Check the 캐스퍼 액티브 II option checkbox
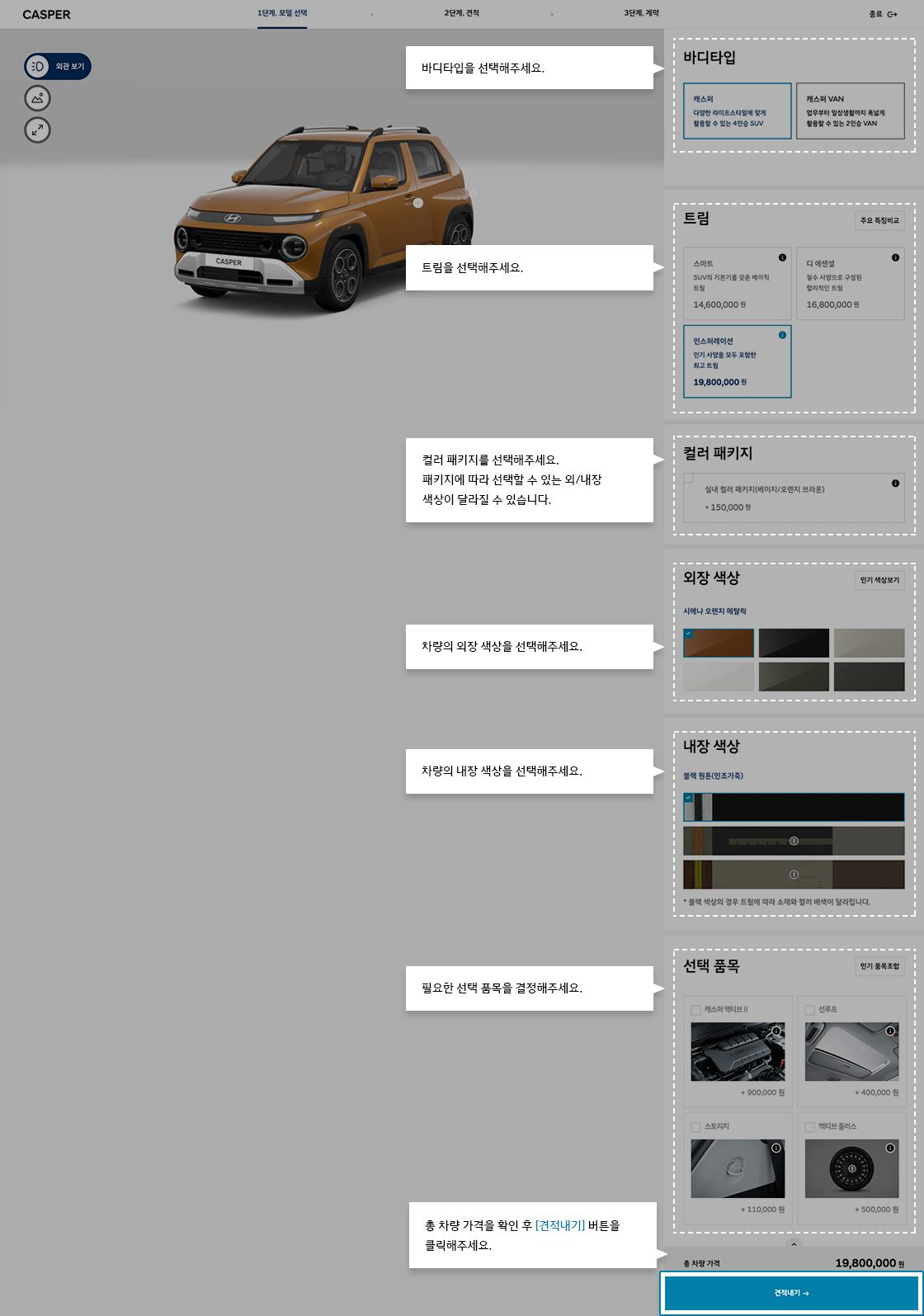924x1316 pixels. (x=695, y=1010)
